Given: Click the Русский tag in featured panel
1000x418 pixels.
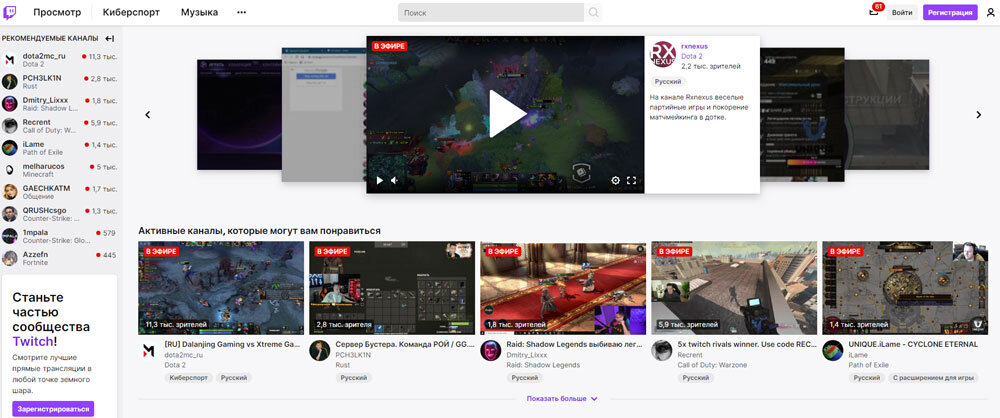Looking at the screenshot, I should [668, 82].
